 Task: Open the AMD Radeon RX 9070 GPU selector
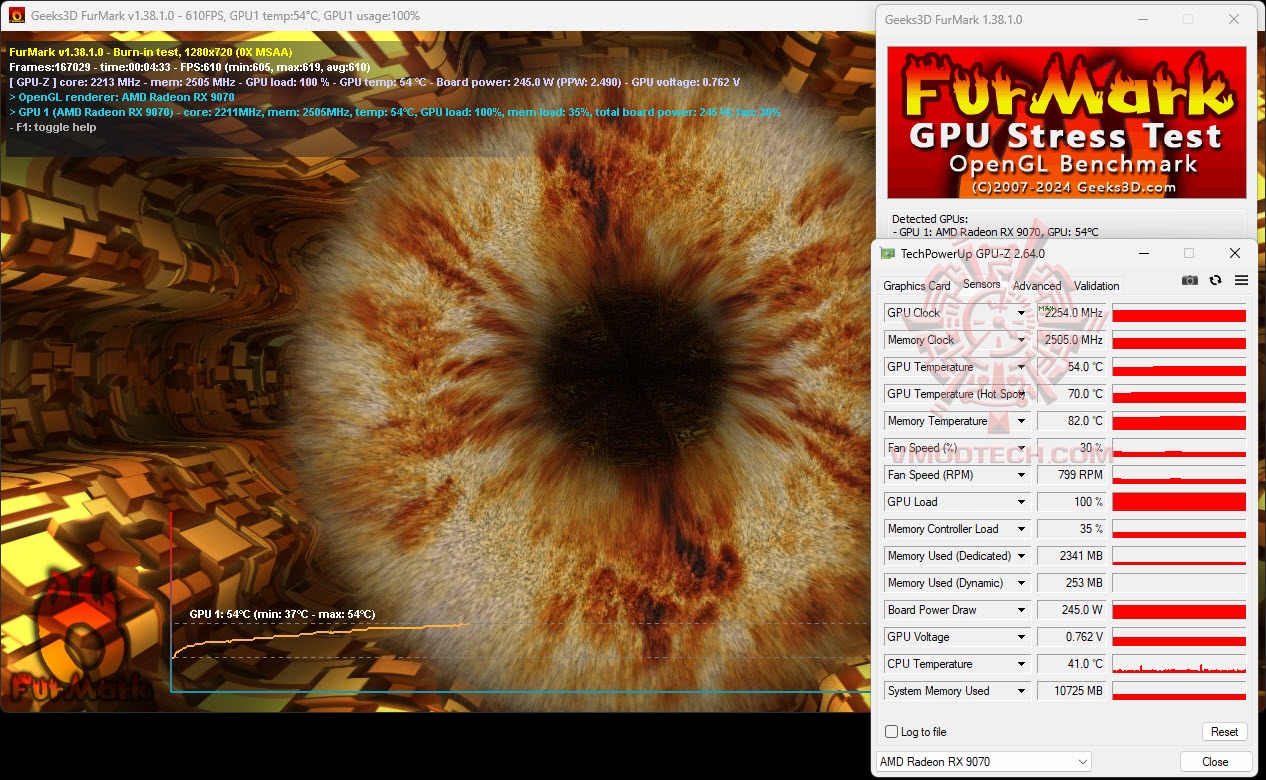pos(983,762)
